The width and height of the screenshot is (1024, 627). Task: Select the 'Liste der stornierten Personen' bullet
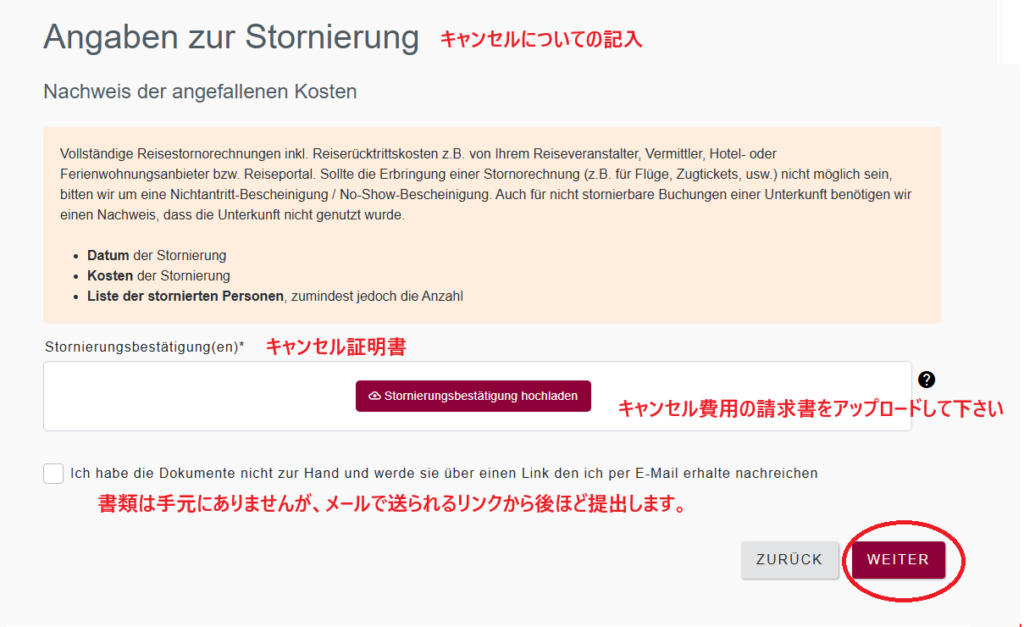click(275, 296)
